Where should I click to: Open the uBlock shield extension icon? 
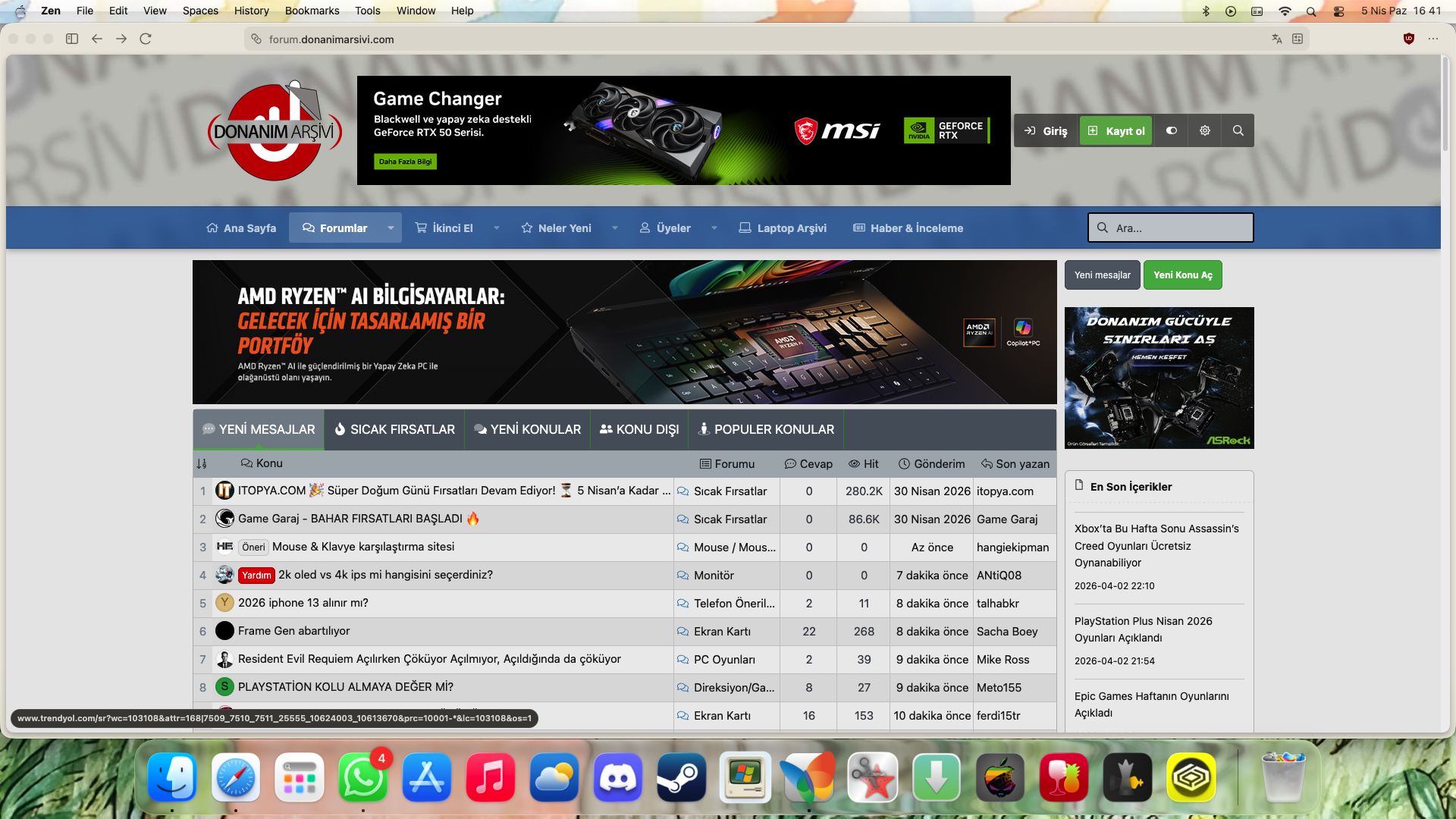click(x=1409, y=39)
